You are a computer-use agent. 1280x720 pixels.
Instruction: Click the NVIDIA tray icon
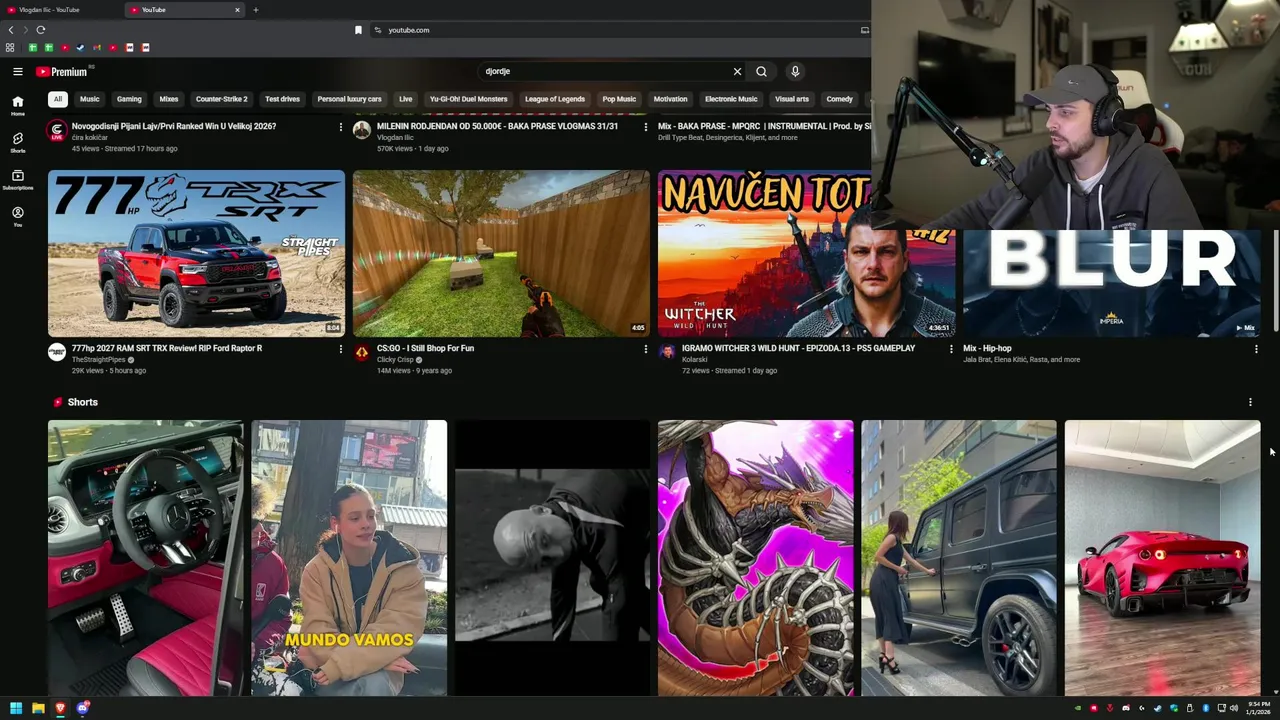click(1078, 708)
